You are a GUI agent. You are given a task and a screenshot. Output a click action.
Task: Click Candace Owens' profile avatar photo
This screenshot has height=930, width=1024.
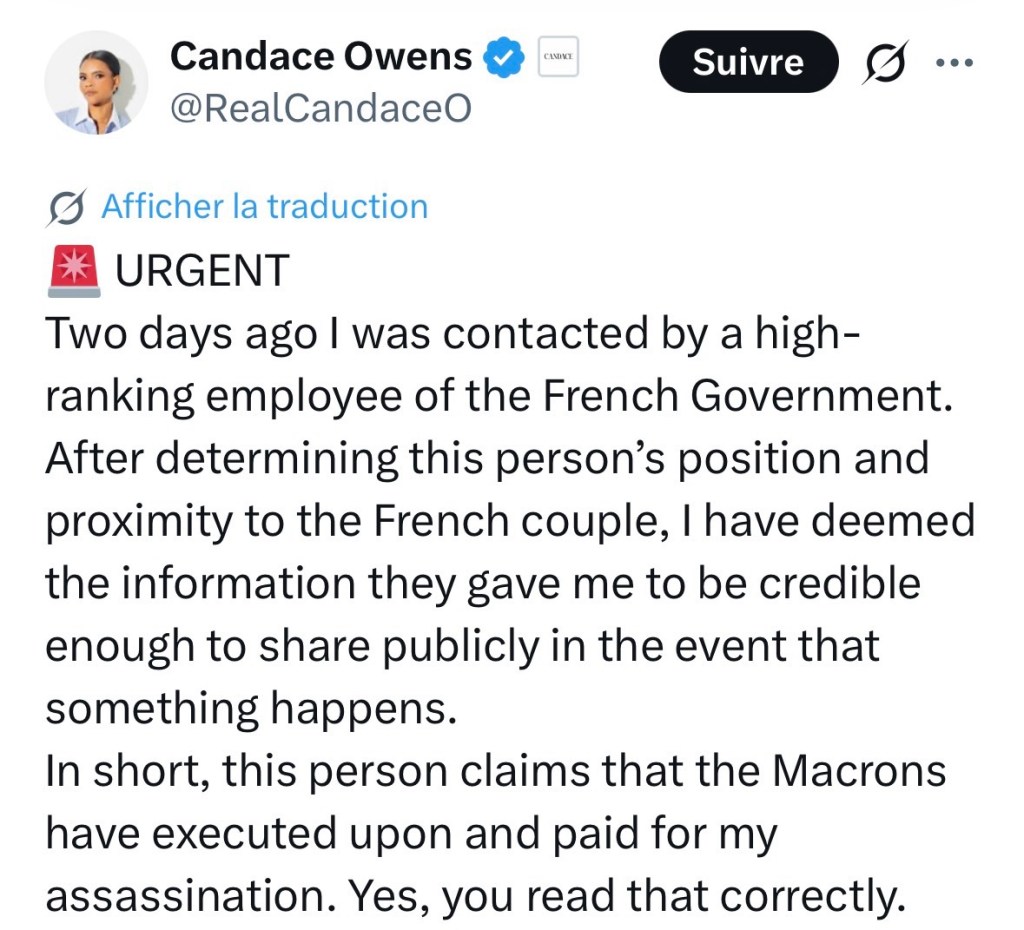(96, 83)
